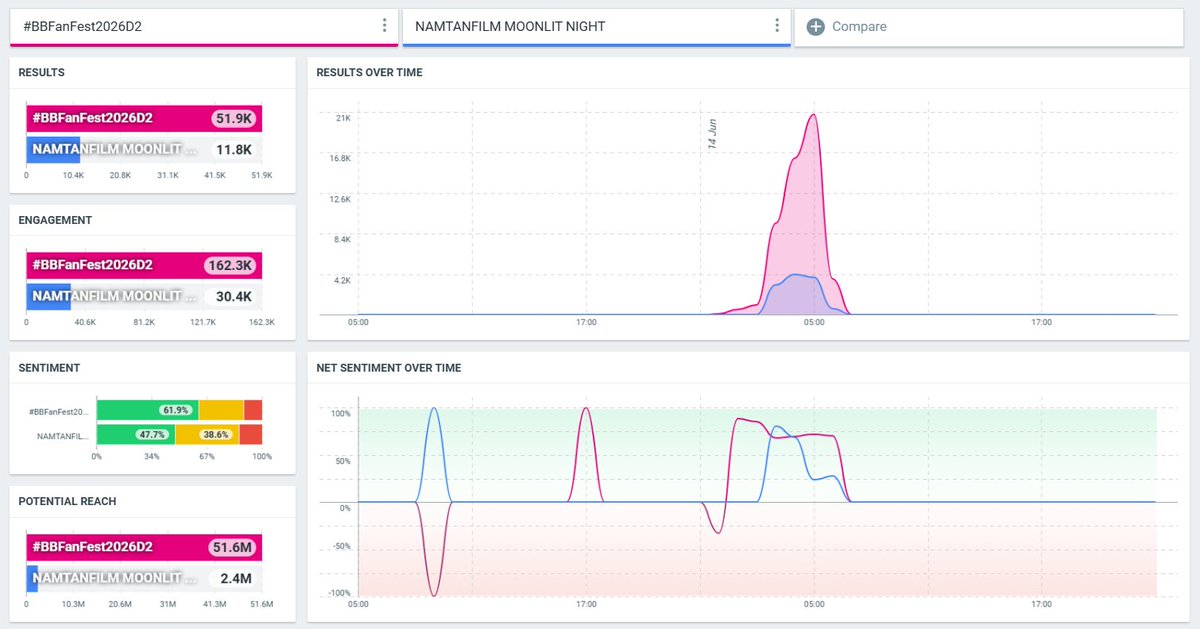Viewport: 1200px width, 629px height.
Task: Click the SENTIMENT panel heading
Action: pos(49,368)
